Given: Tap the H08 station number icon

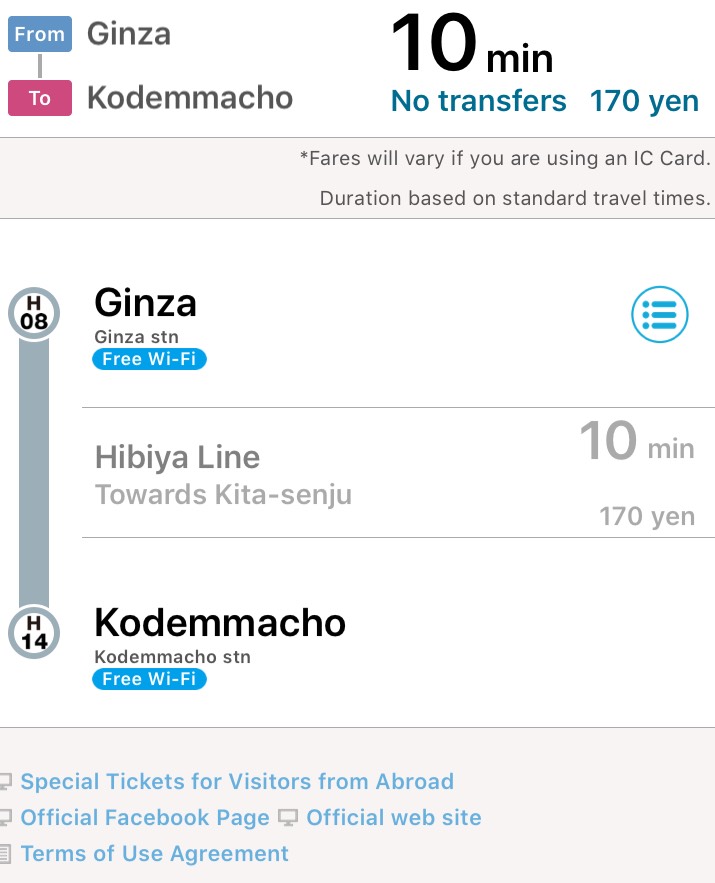Looking at the screenshot, I should click(x=34, y=314).
